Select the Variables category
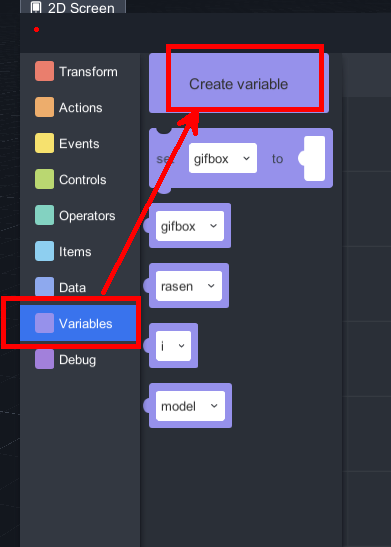This screenshot has width=391, height=547. pos(78,323)
